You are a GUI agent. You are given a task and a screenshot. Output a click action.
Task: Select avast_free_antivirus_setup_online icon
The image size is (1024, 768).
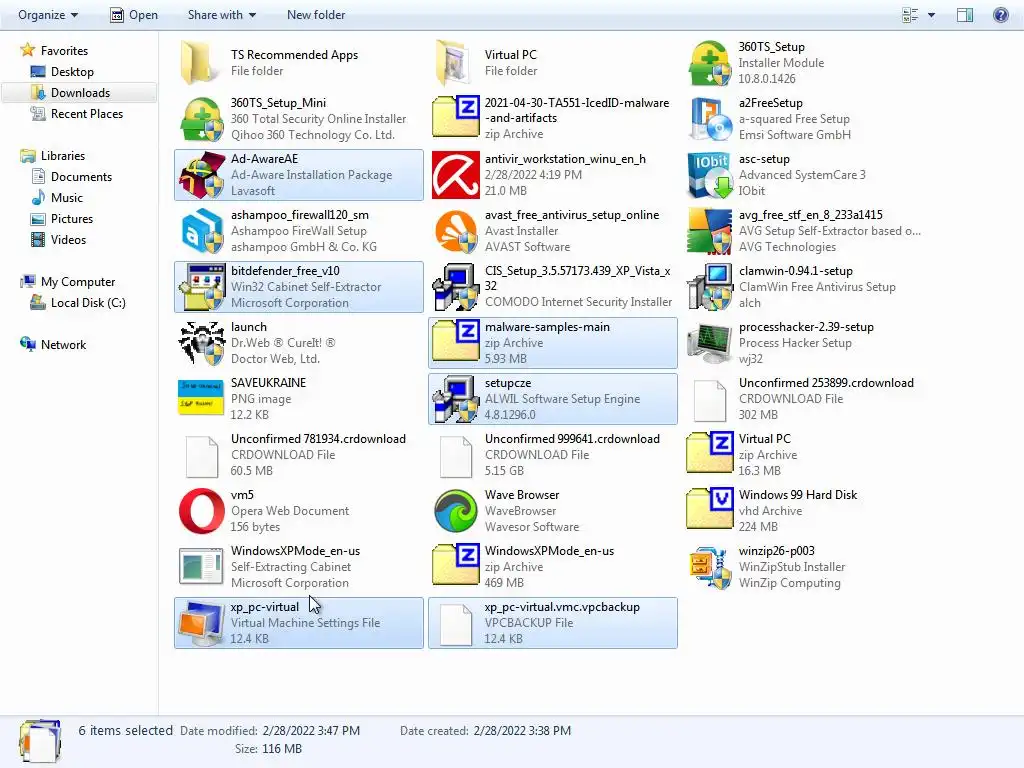[456, 231]
